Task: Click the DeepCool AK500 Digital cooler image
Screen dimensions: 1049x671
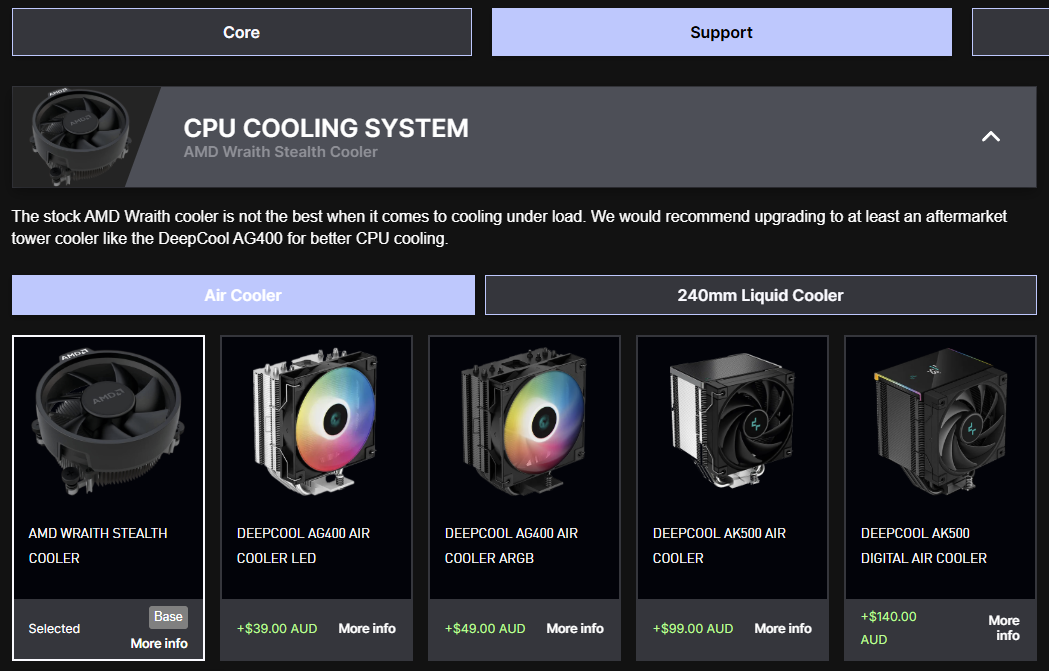Action: [x=940, y=422]
